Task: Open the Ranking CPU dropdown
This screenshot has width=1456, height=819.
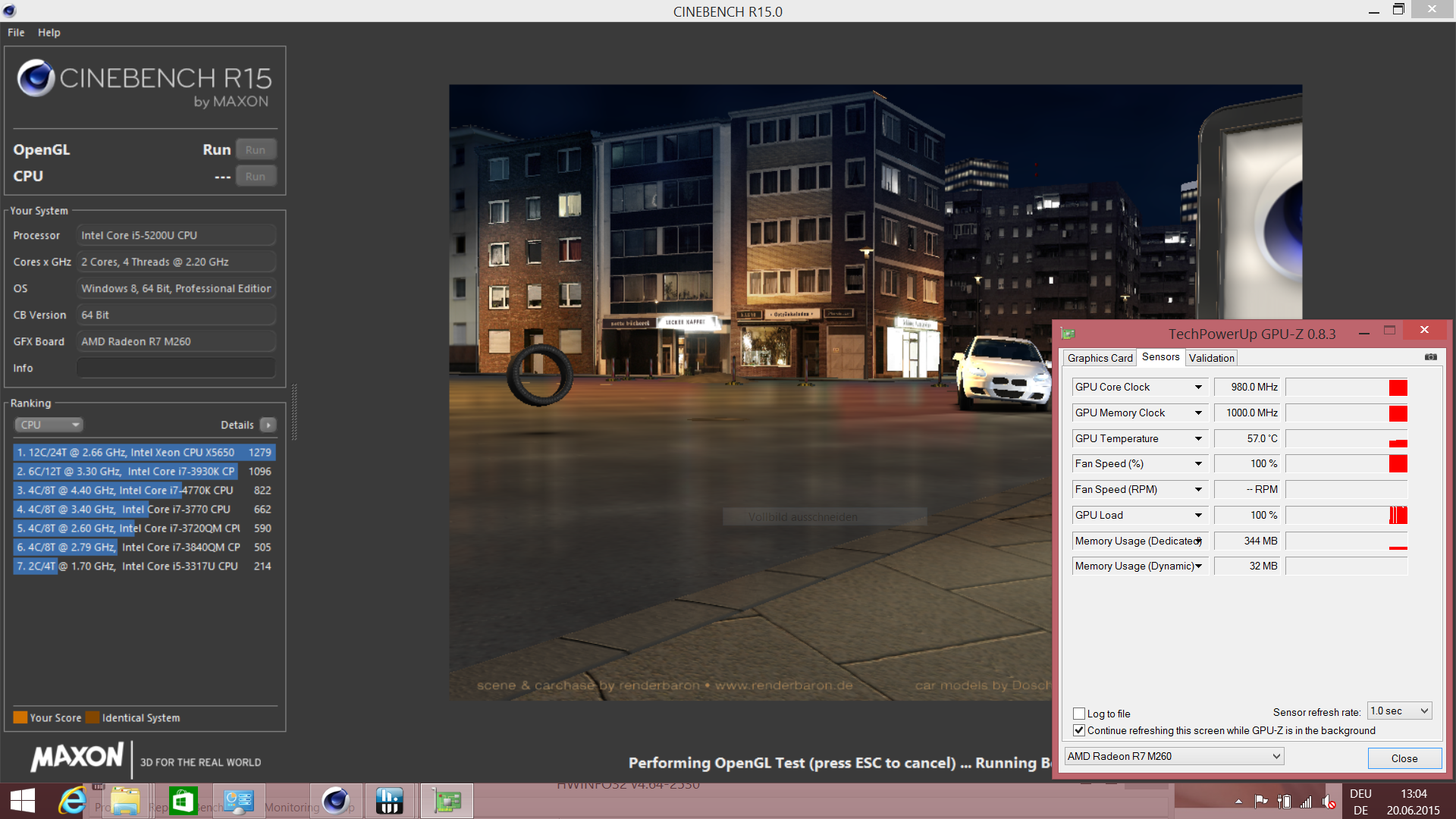Action: tap(49, 425)
